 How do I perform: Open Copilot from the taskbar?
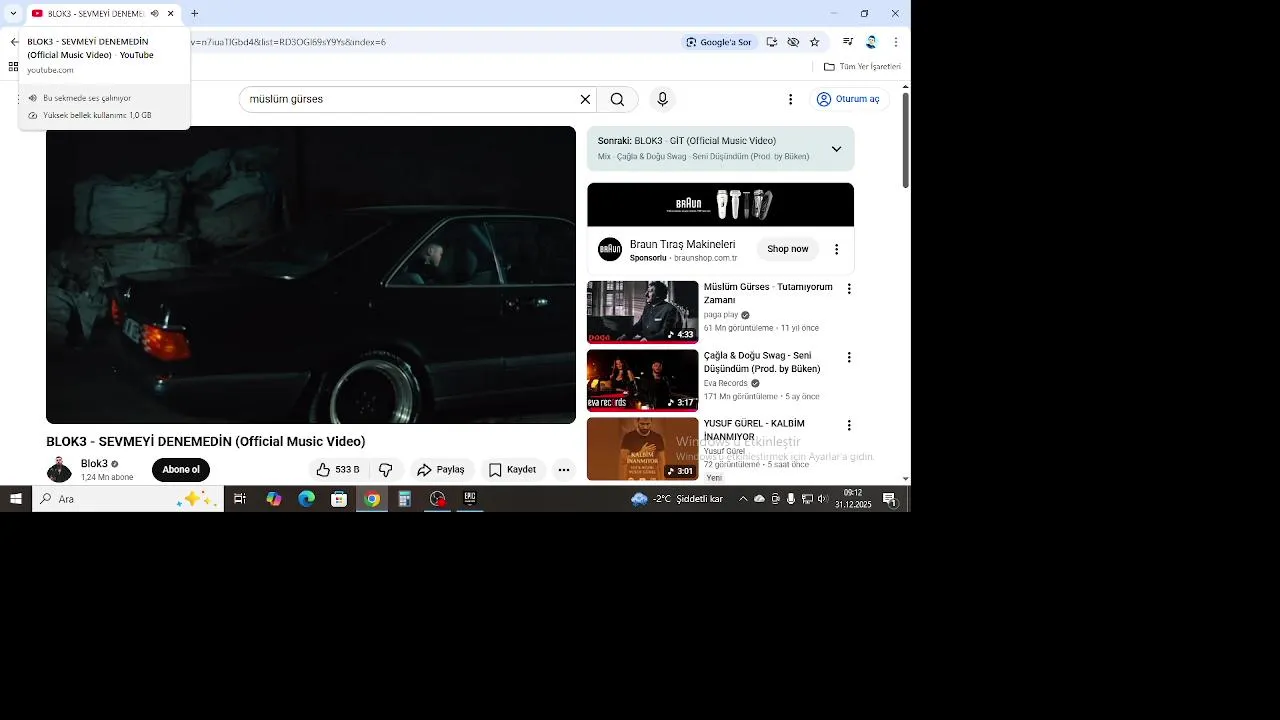point(273,499)
